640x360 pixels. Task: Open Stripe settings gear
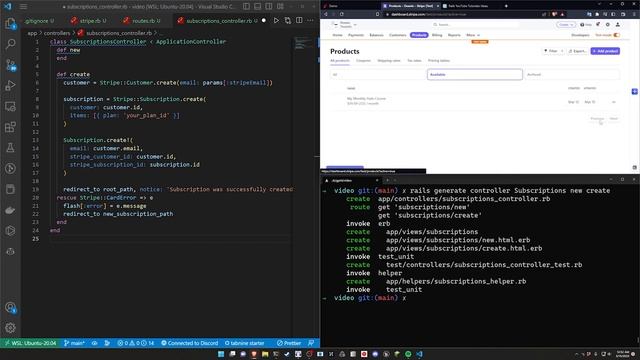pos(608,24)
